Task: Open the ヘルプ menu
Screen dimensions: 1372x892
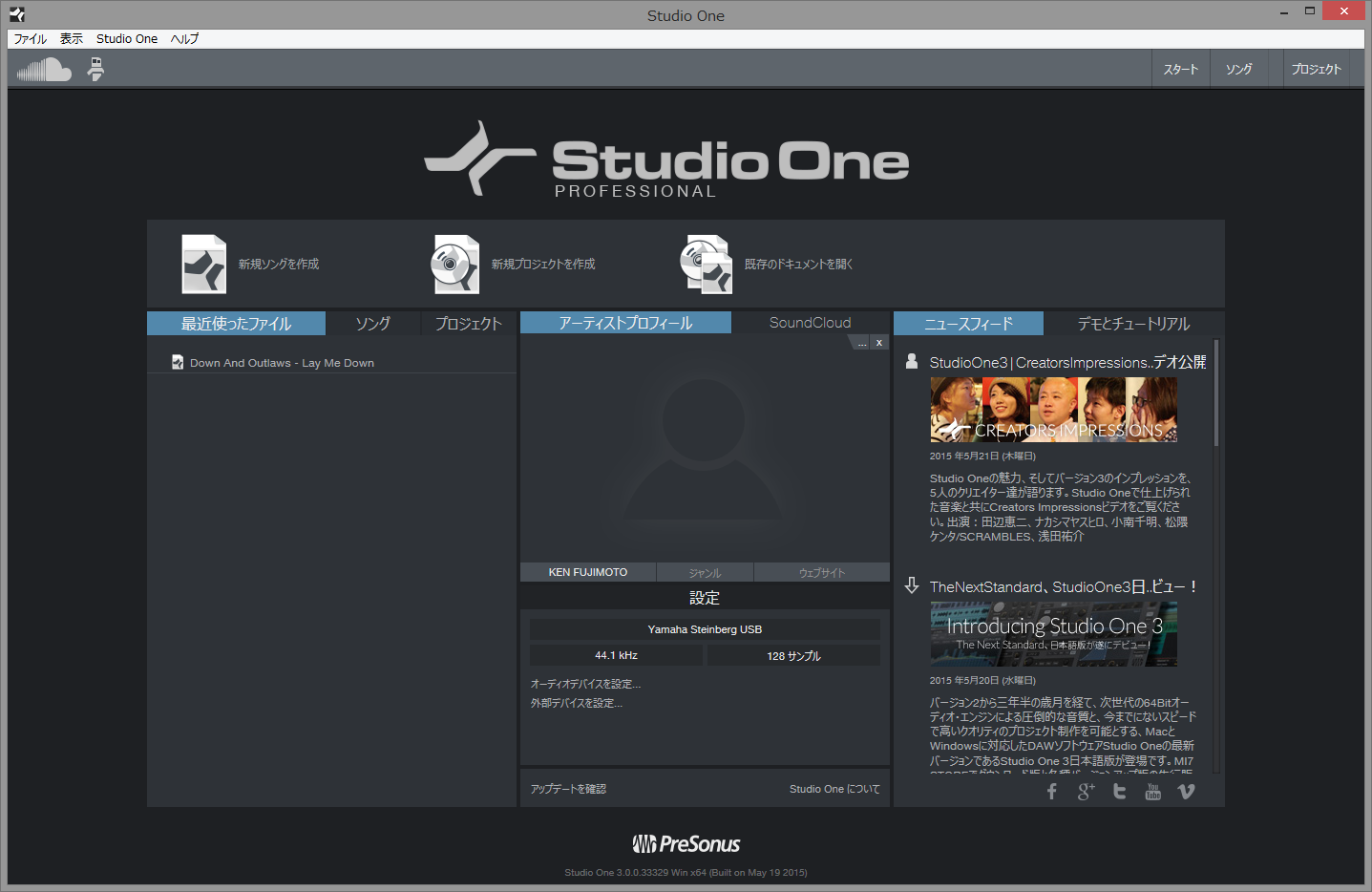Action: 185,39
